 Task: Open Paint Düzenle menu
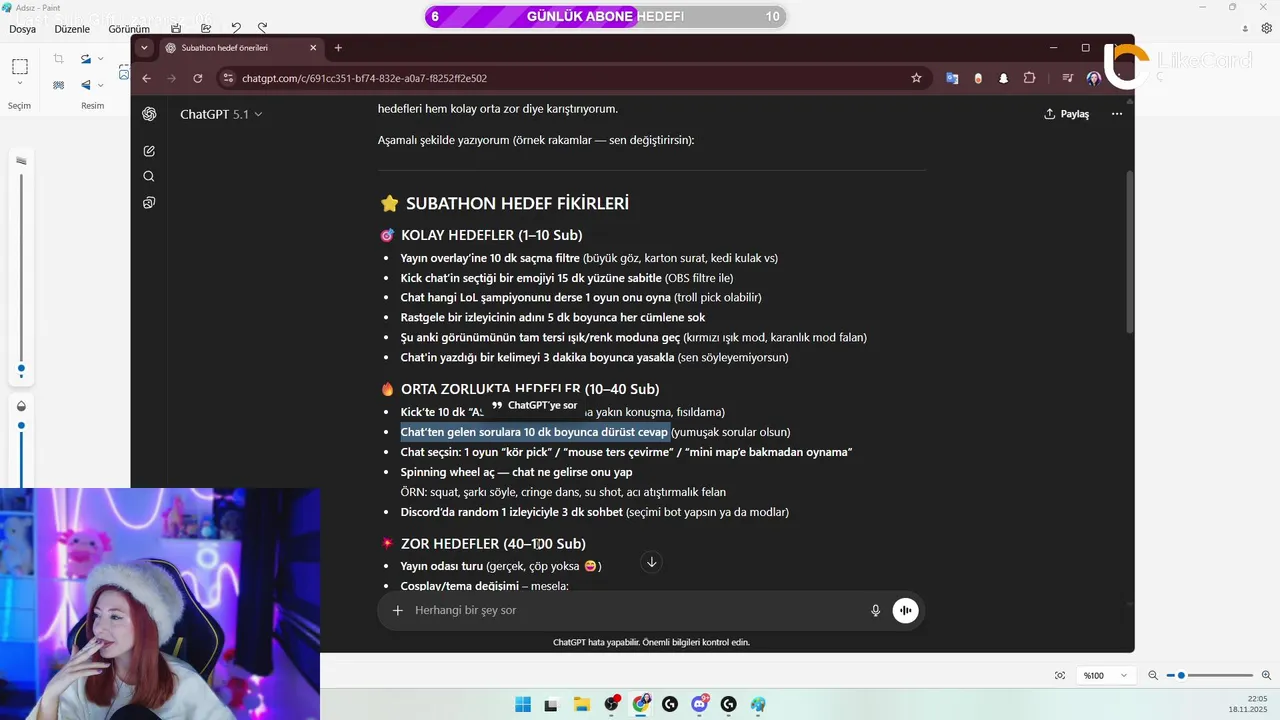[x=72, y=29]
